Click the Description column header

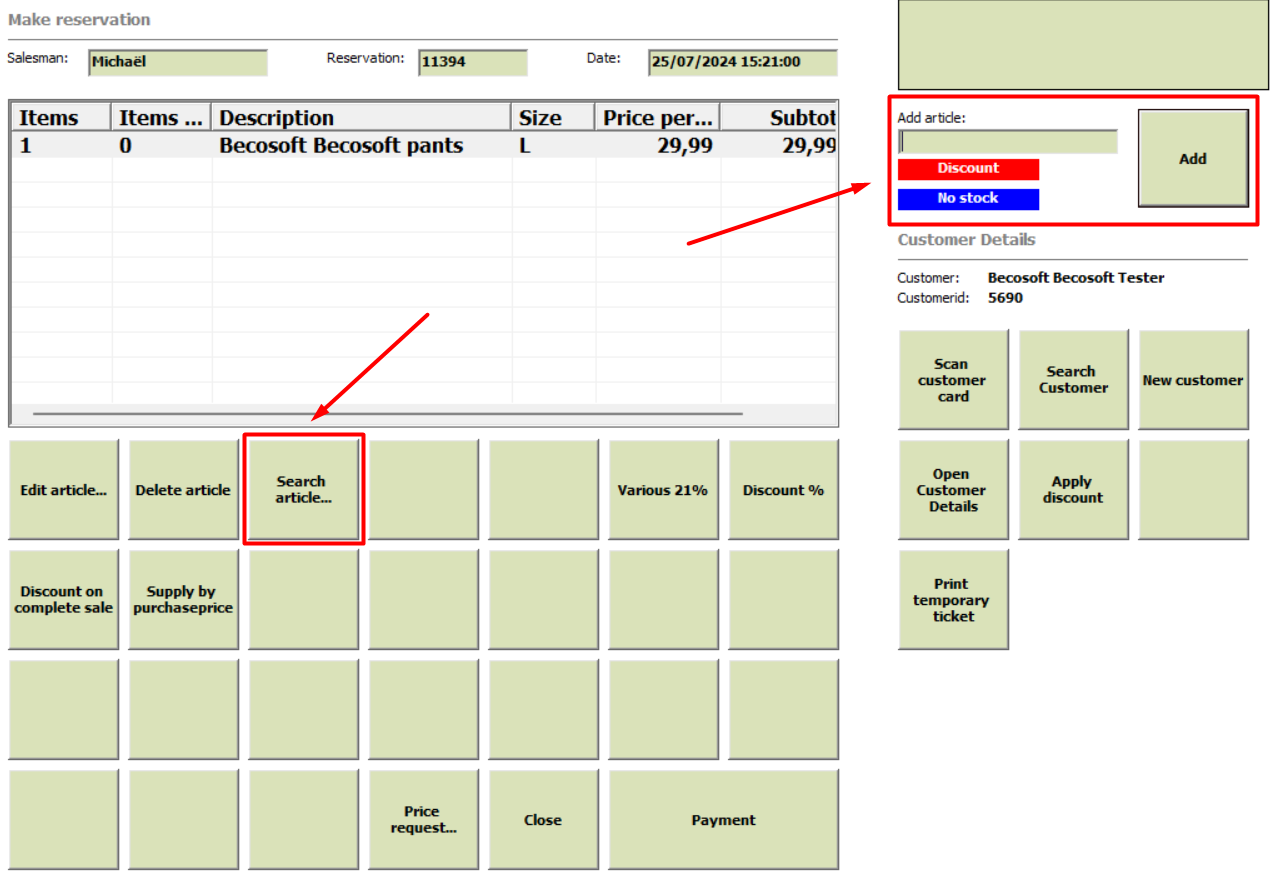pyautogui.click(x=362, y=118)
